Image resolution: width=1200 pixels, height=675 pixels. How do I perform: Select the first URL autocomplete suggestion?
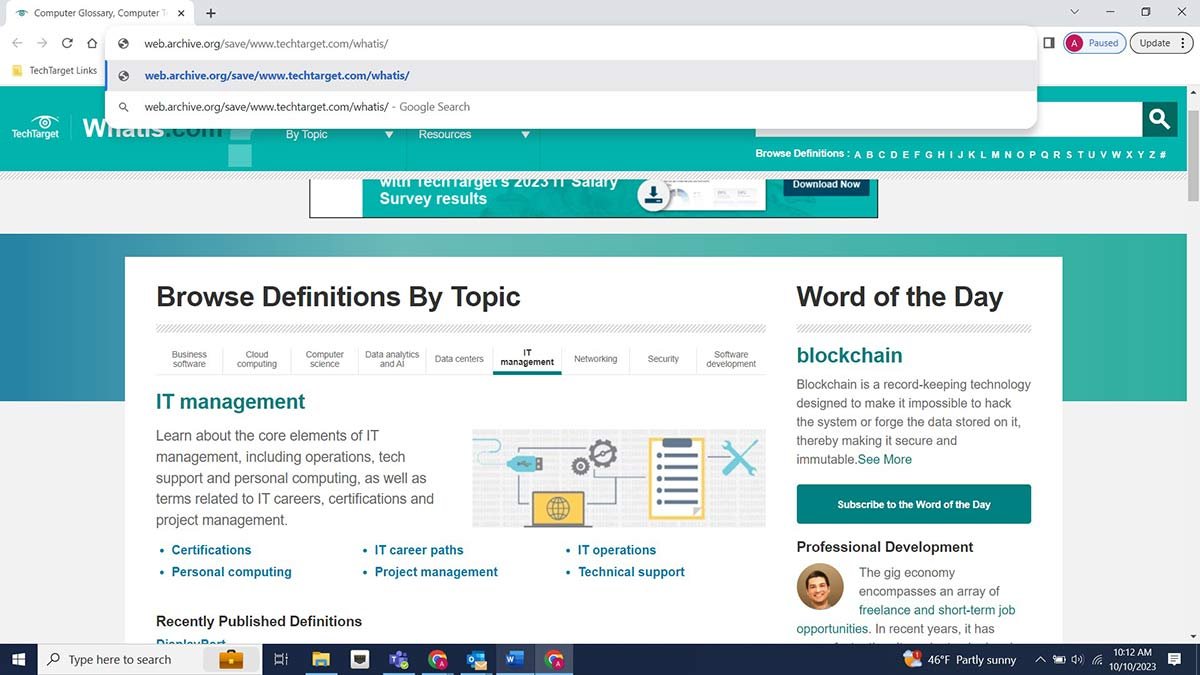(277, 76)
